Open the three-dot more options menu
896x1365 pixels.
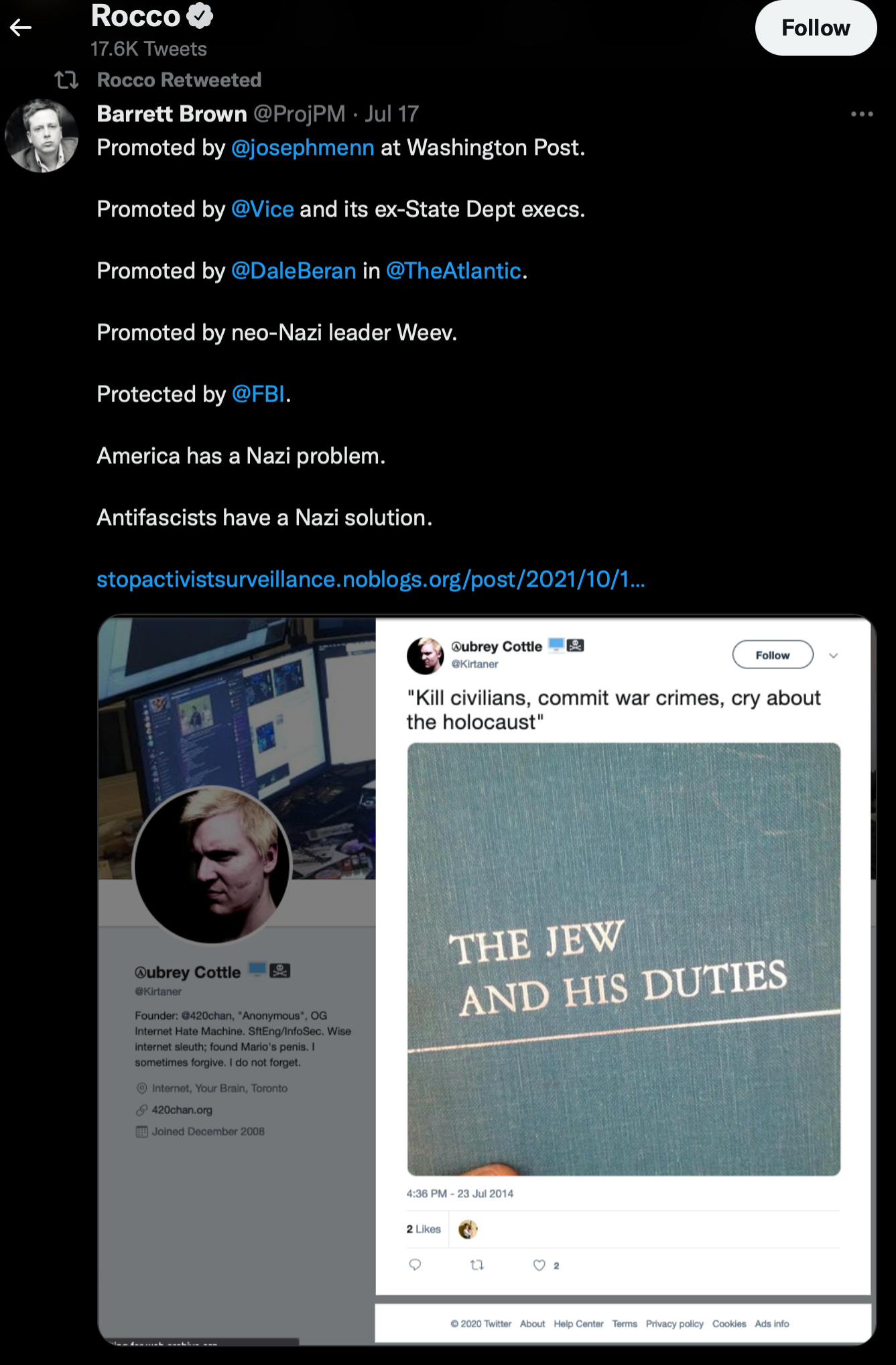(862, 114)
